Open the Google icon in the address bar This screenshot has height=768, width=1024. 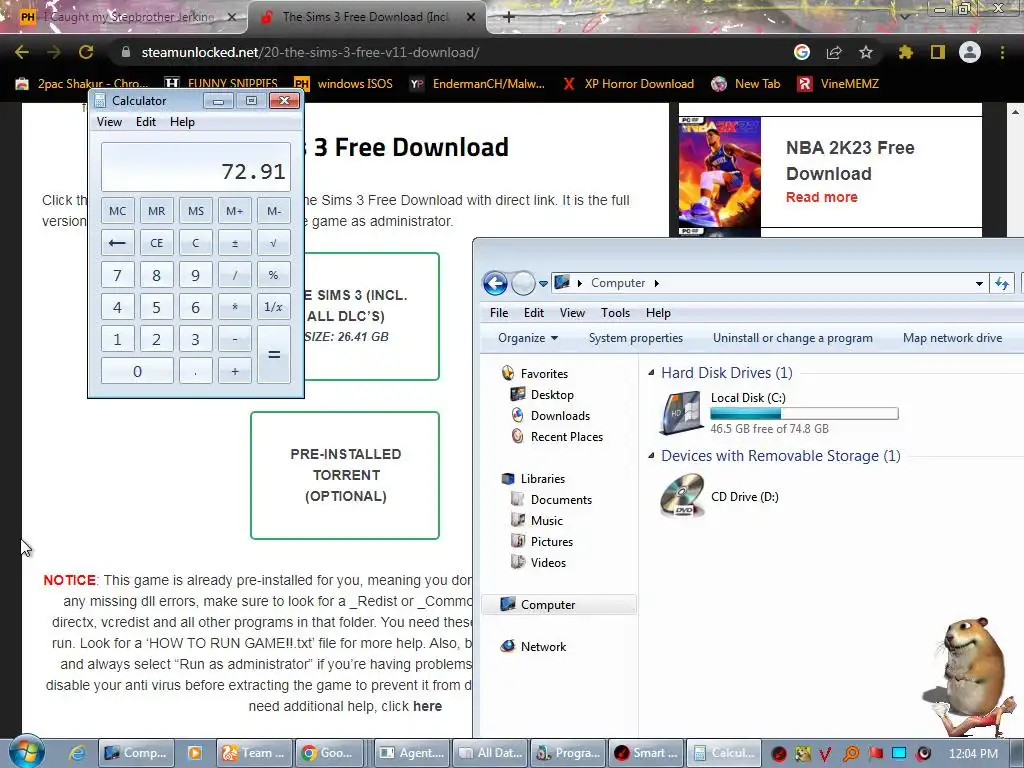pyautogui.click(x=802, y=52)
